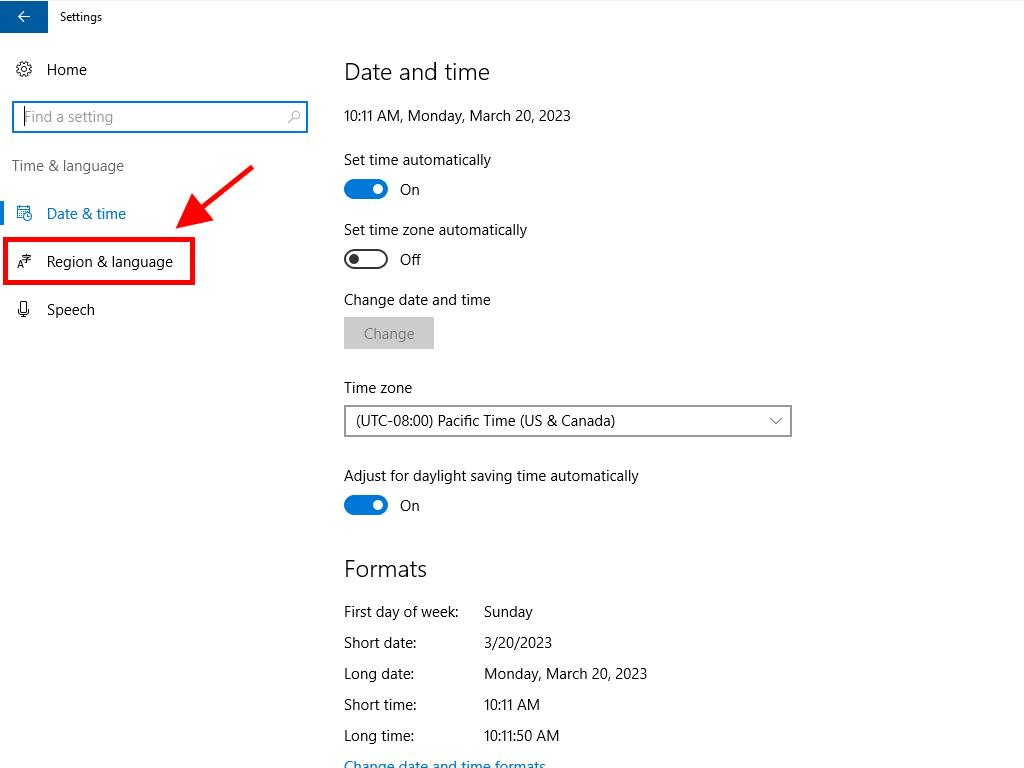Image resolution: width=1024 pixels, height=768 pixels.
Task: Return to Home settings label
Action: point(67,70)
